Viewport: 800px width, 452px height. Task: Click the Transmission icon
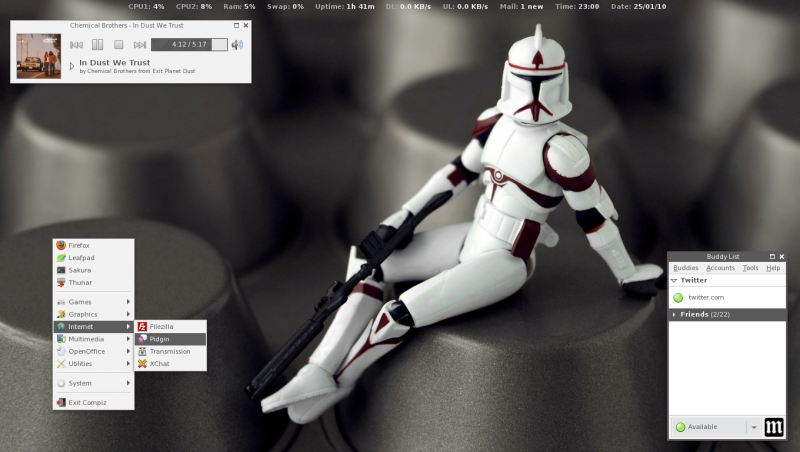coord(142,351)
